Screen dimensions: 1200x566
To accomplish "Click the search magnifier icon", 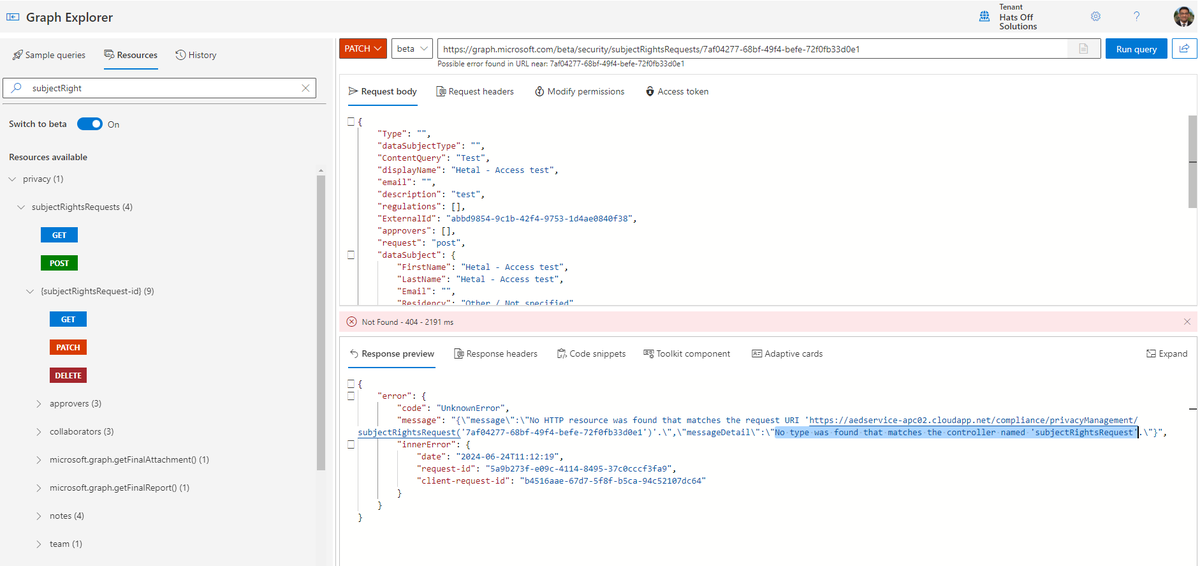I will (16, 88).
